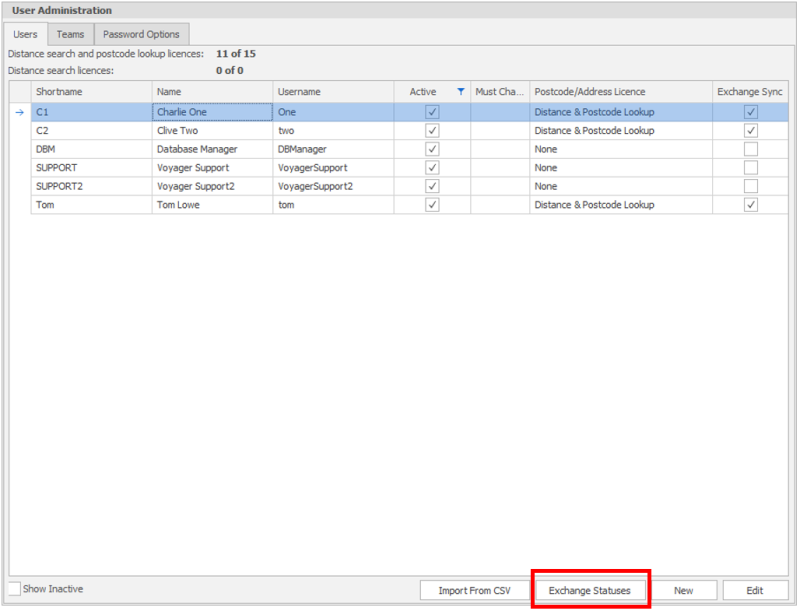The width and height of the screenshot is (800, 611).
Task: Open Postcode/Address Licence cell for Clive Two
Action: tap(619, 131)
